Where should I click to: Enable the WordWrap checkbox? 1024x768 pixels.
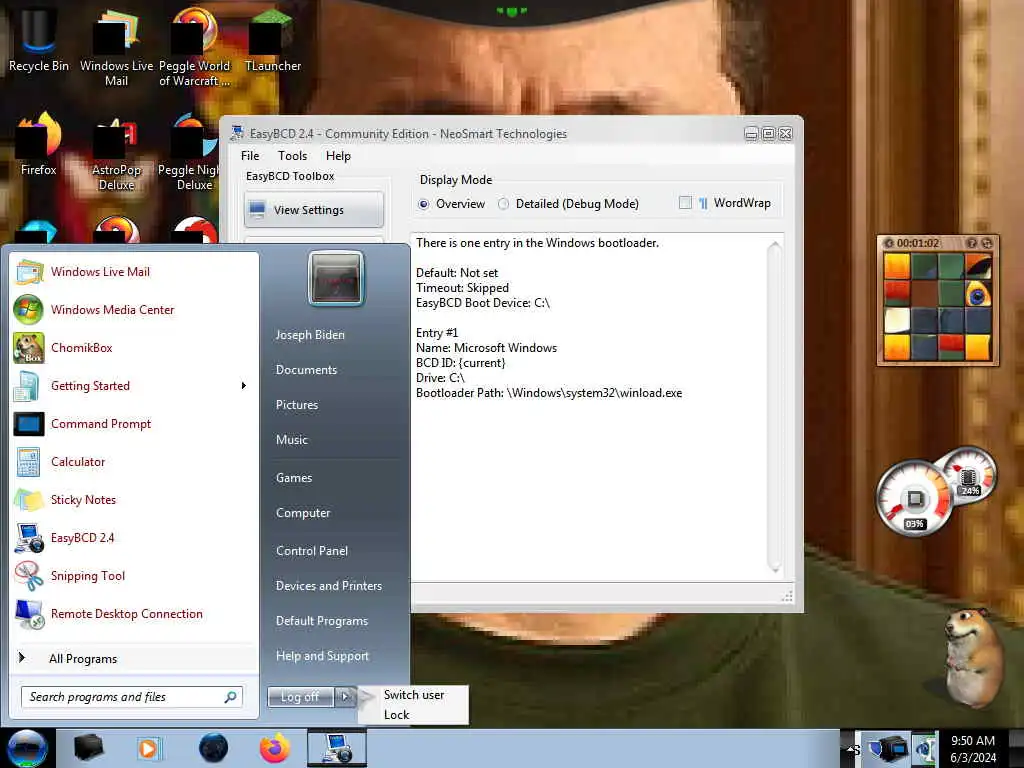click(685, 202)
